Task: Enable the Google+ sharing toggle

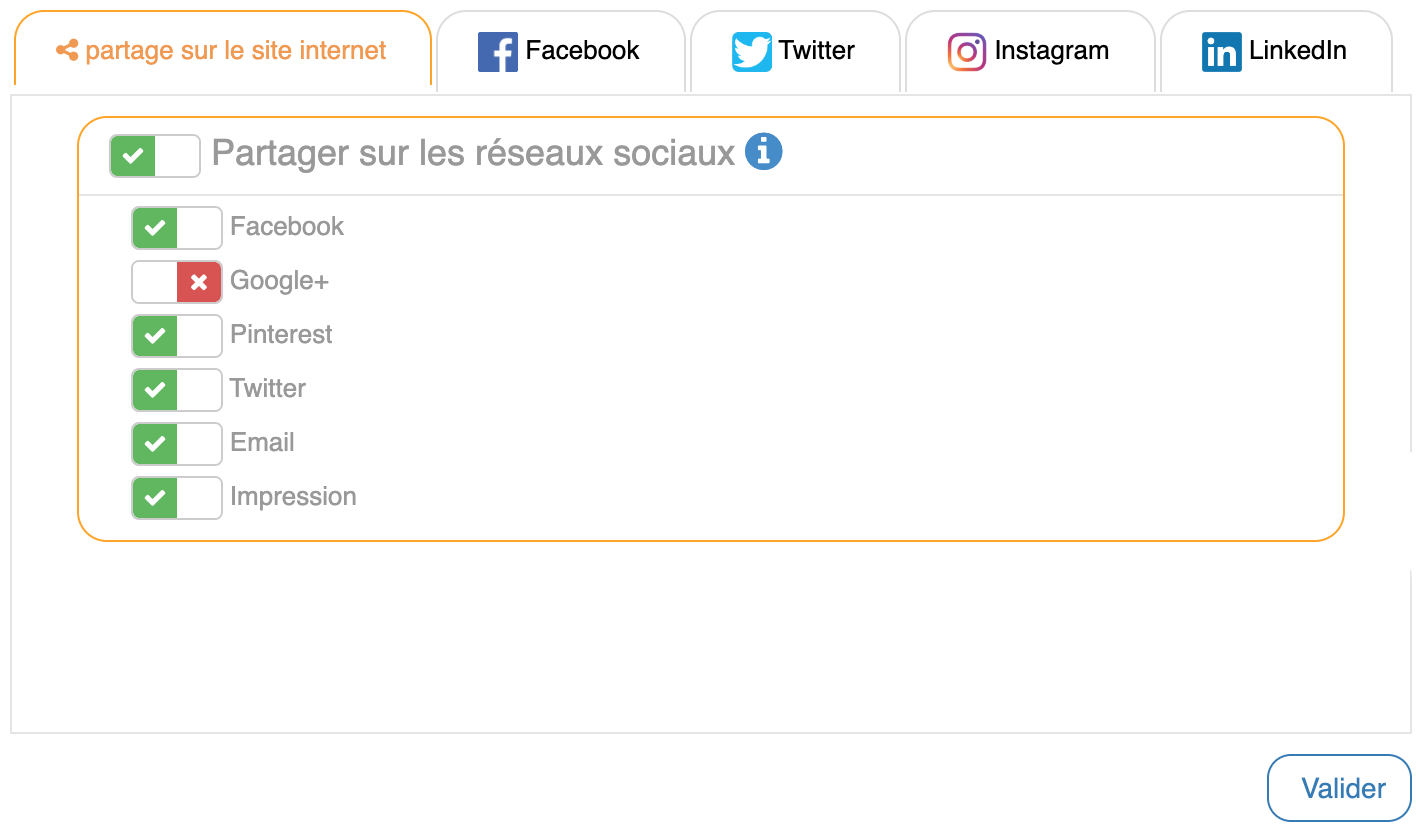Action: [x=177, y=282]
